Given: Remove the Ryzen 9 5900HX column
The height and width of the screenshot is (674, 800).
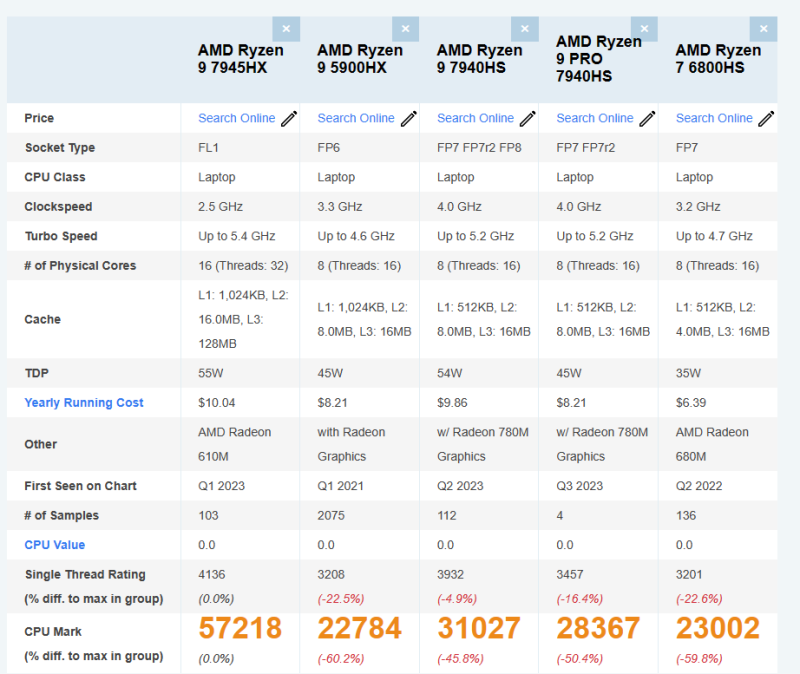Looking at the screenshot, I should [406, 29].
